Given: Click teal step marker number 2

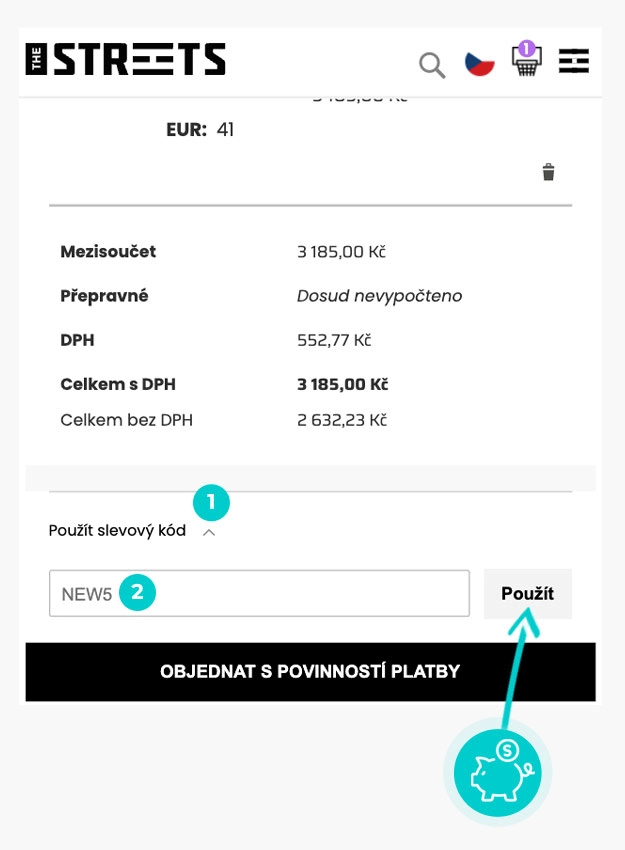Looking at the screenshot, I should (x=138, y=592).
